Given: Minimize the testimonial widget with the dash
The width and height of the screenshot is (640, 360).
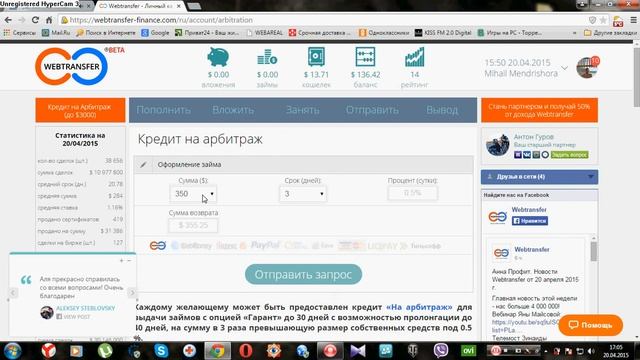Looking at the screenshot, I should (x=129, y=260).
